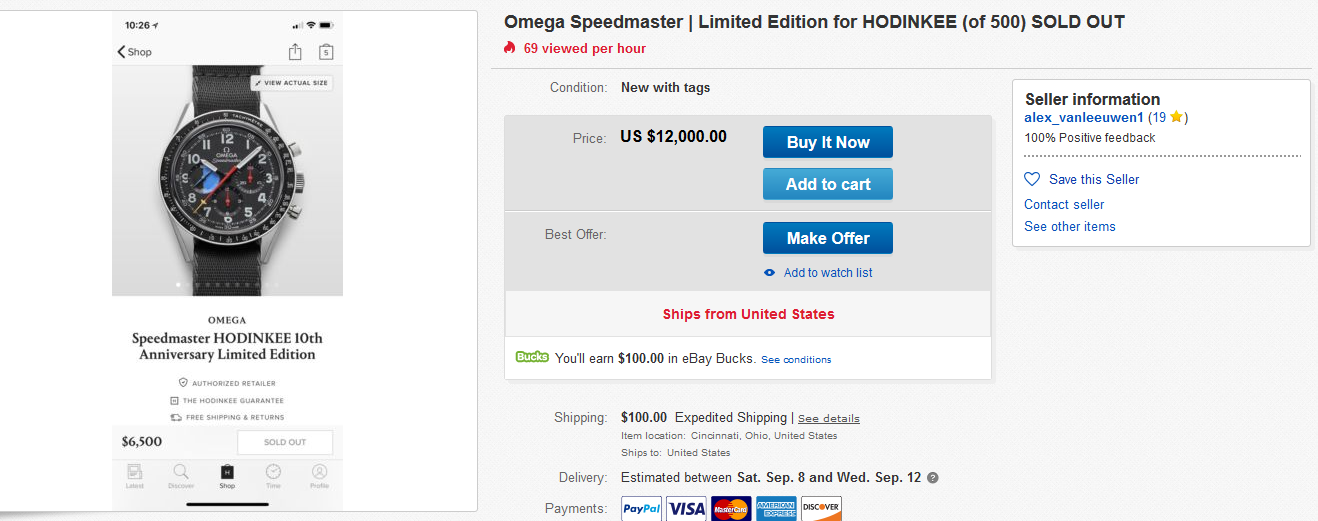Image resolution: width=1318 pixels, height=521 pixels.
Task: Click the Omega watch product image
Action: tap(227, 185)
